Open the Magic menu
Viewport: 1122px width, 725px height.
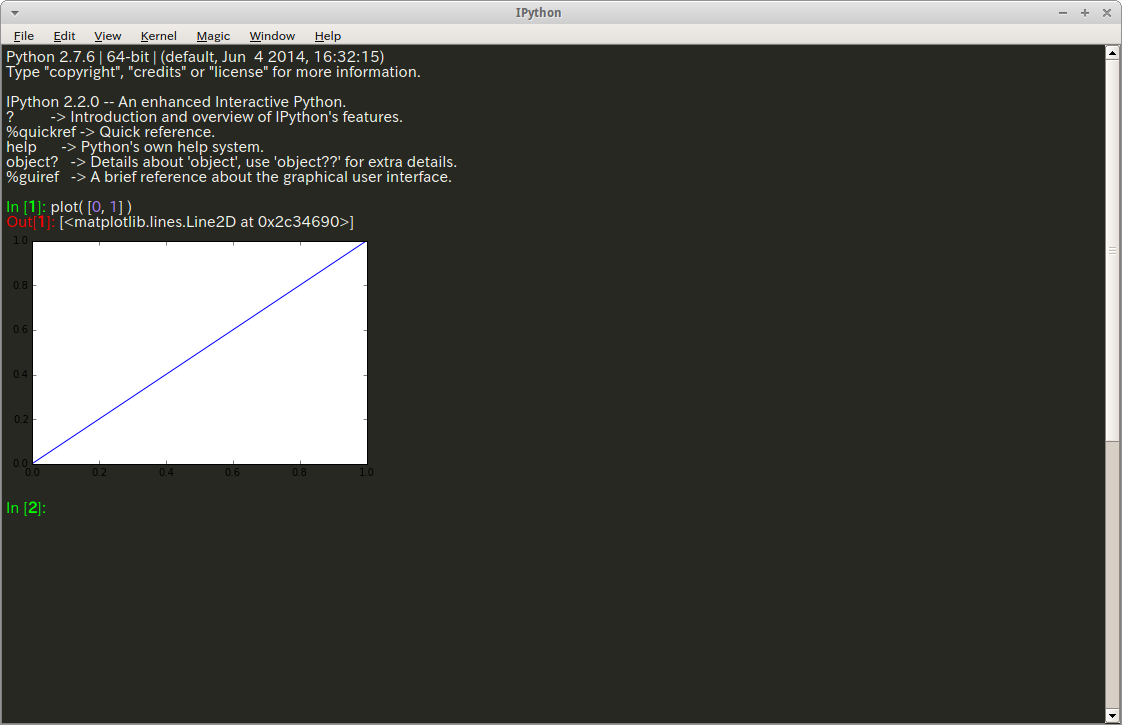click(213, 36)
